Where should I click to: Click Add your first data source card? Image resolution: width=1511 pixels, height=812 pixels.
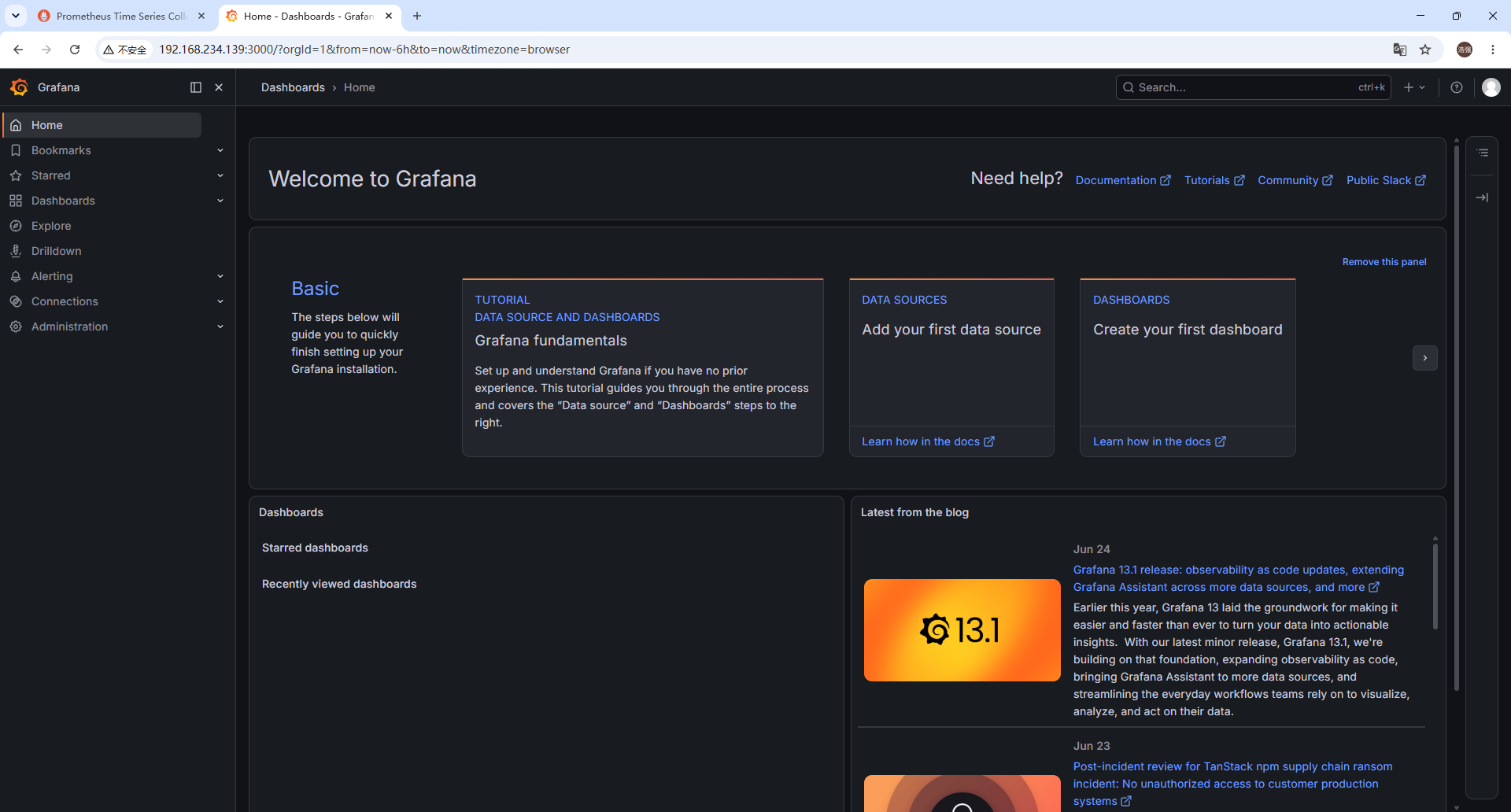tap(951, 352)
